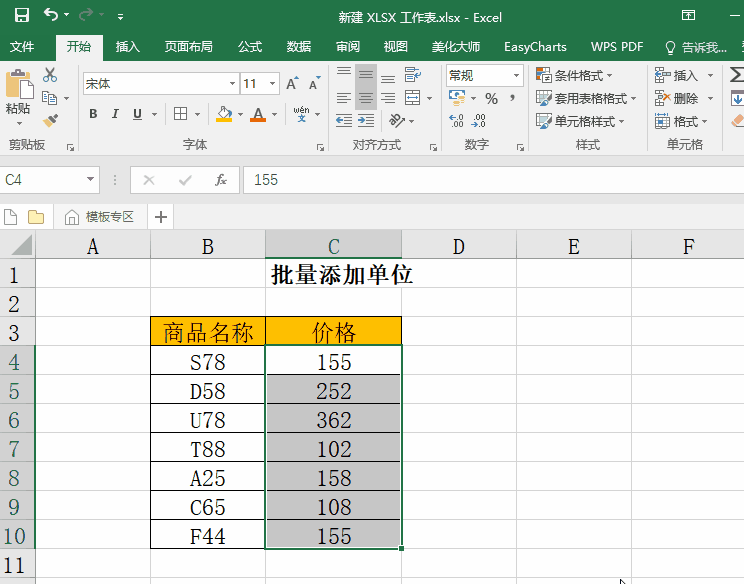
Task: Click the Save icon in title bar
Action: pyautogui.click(x=21, y=16)
